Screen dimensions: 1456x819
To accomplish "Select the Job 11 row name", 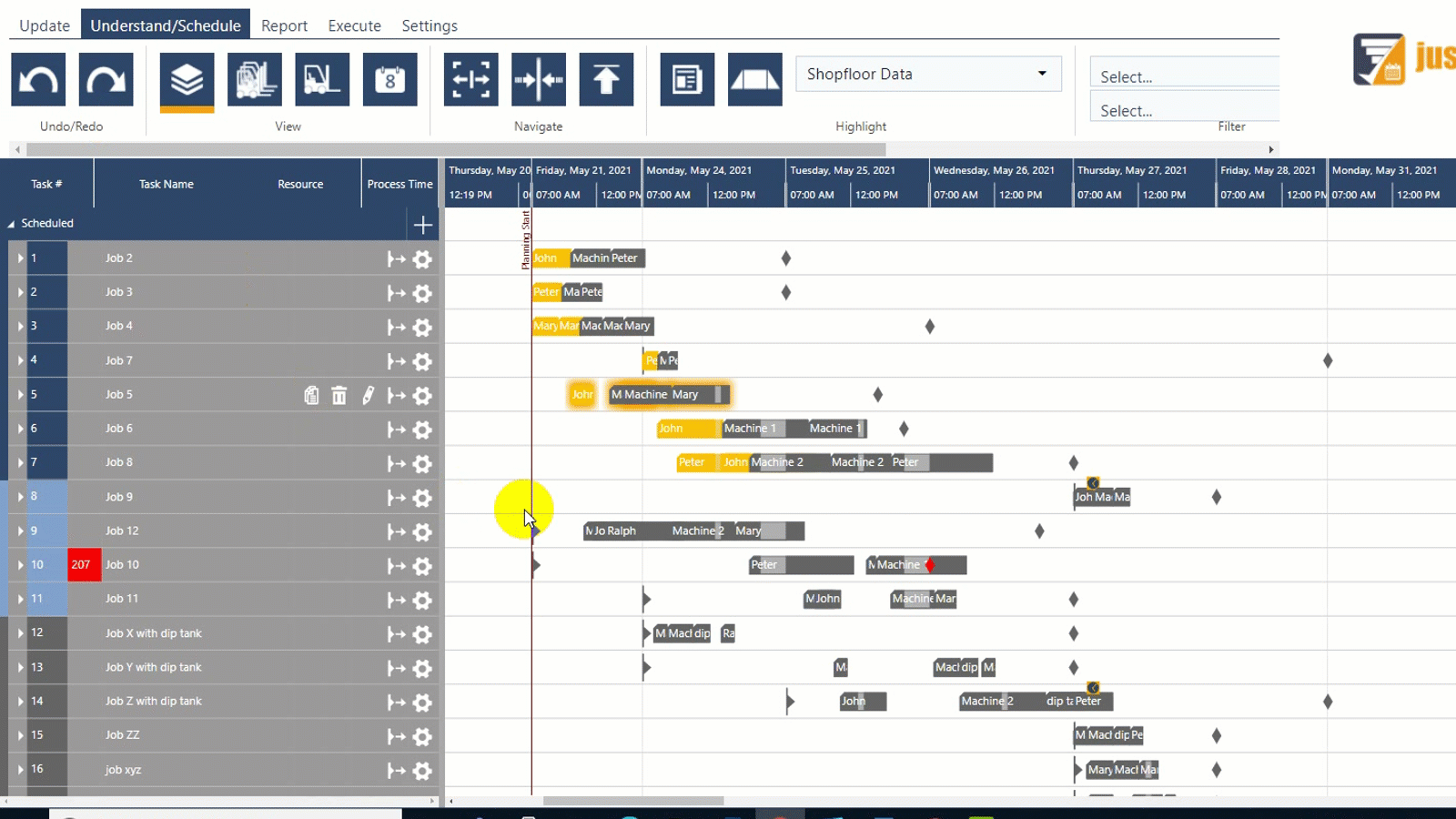I will click(x=122, y=599).
